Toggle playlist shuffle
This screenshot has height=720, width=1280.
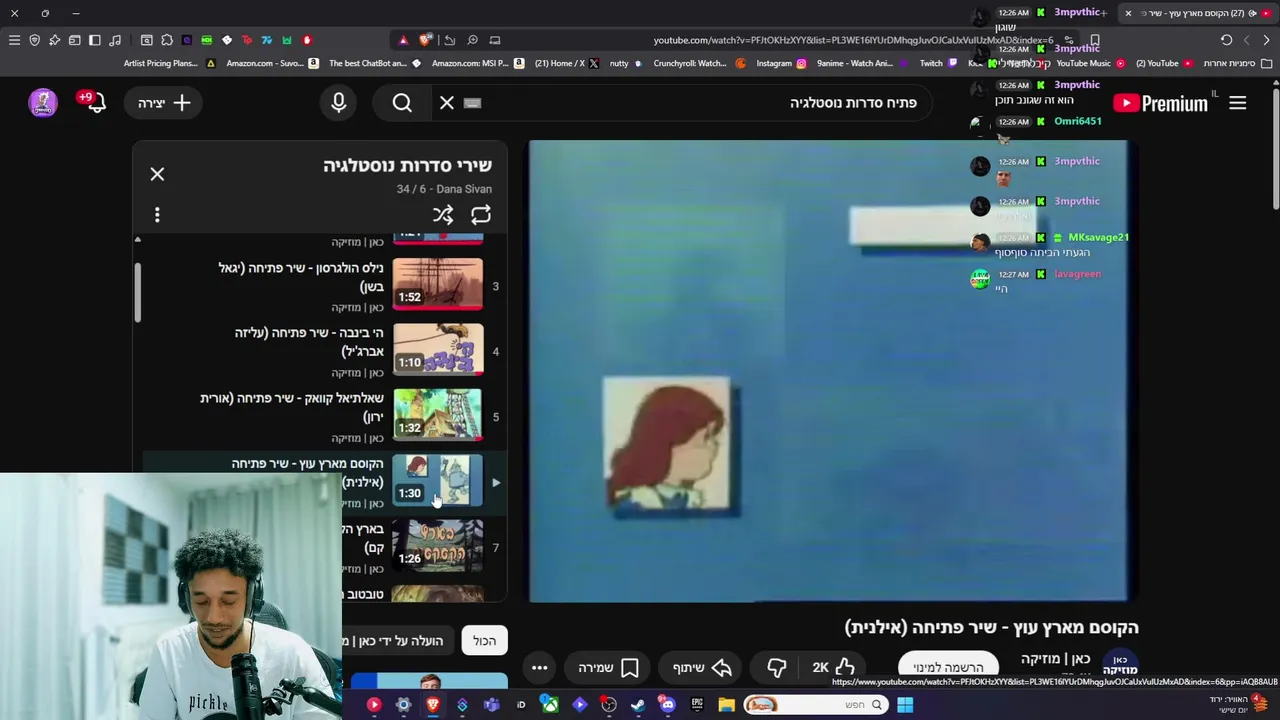(443, 215)
